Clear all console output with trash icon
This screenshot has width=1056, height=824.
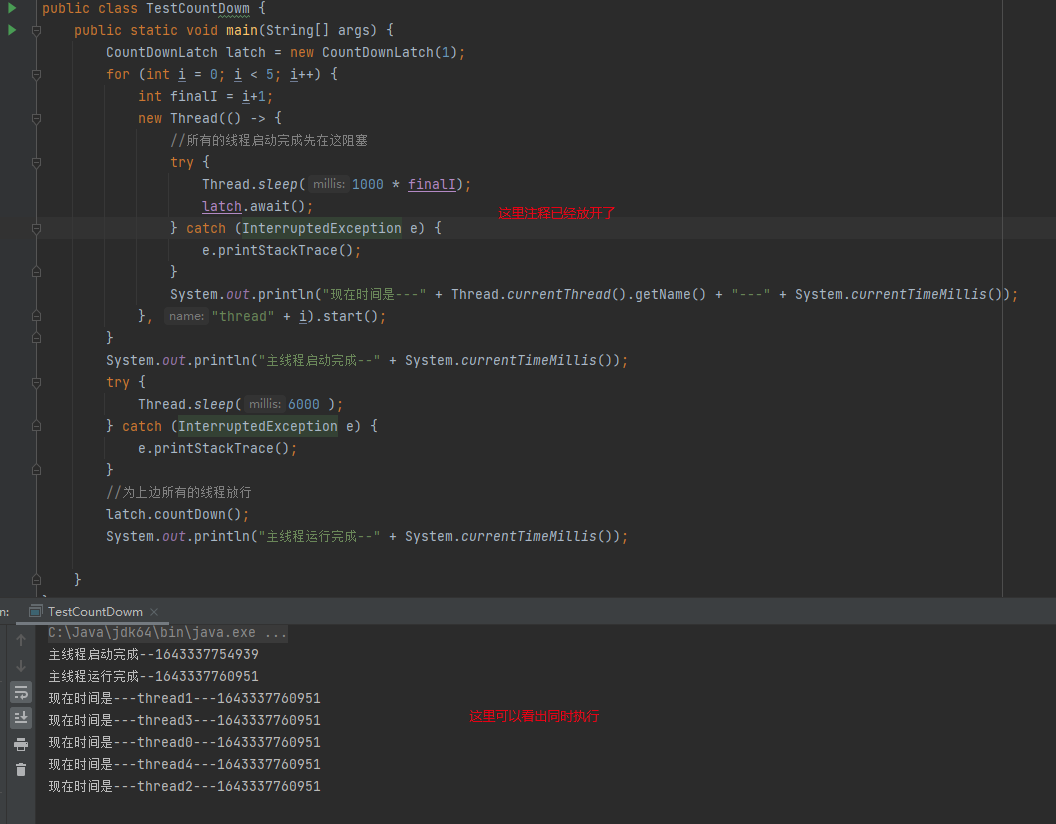click(x=21, y=769)
